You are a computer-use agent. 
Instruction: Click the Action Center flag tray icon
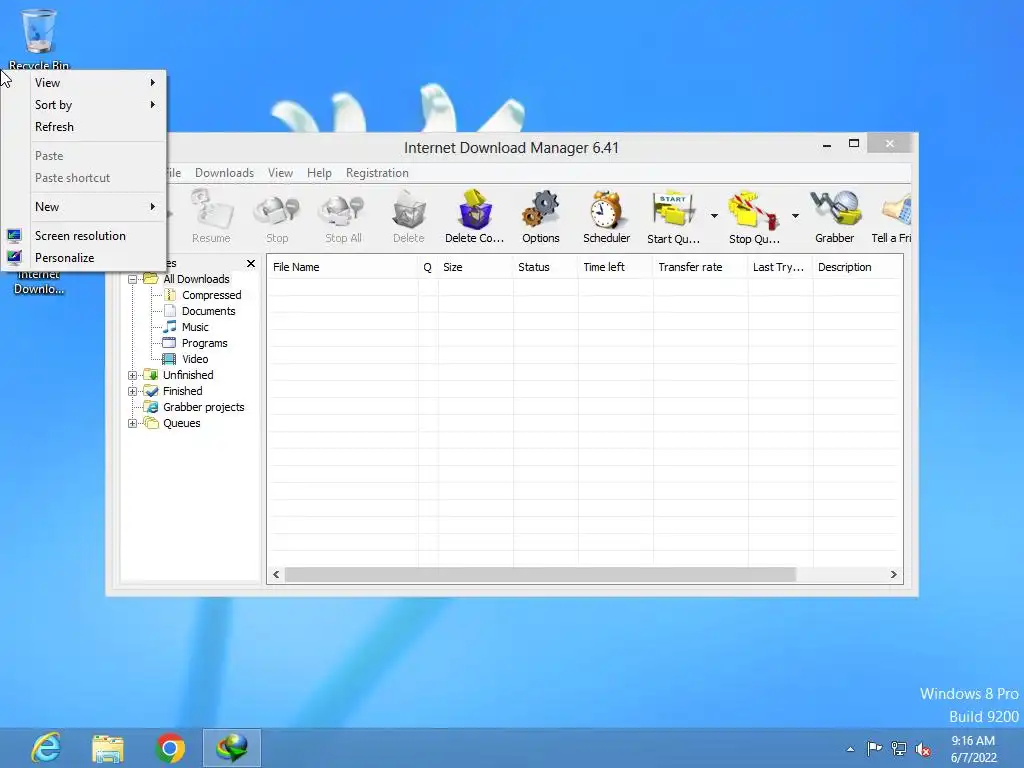click(874, 748)
